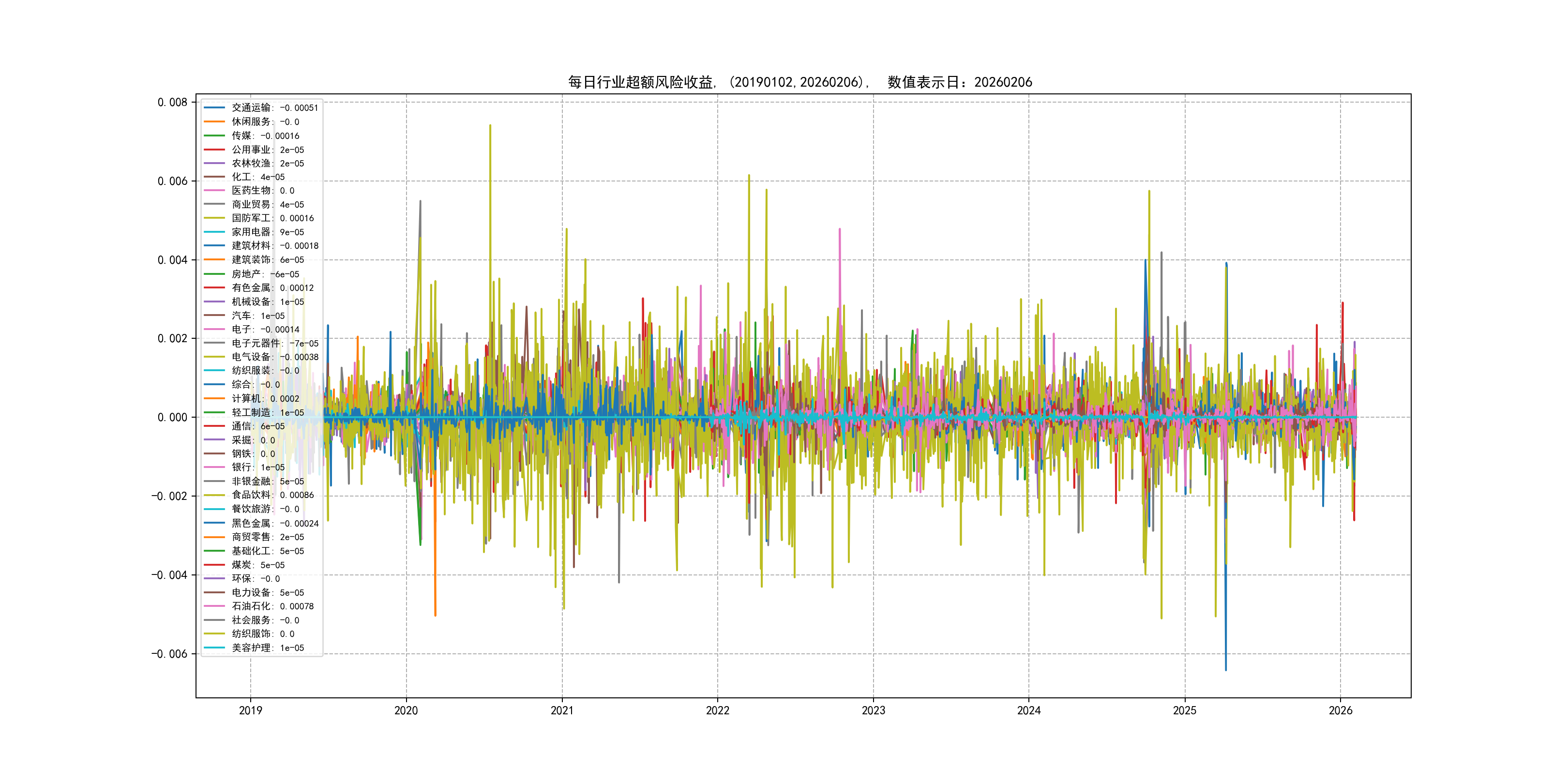Click the 0.000 y-axis tick label
Viewport: 1568px width, 784px height.
click(172, 417)
